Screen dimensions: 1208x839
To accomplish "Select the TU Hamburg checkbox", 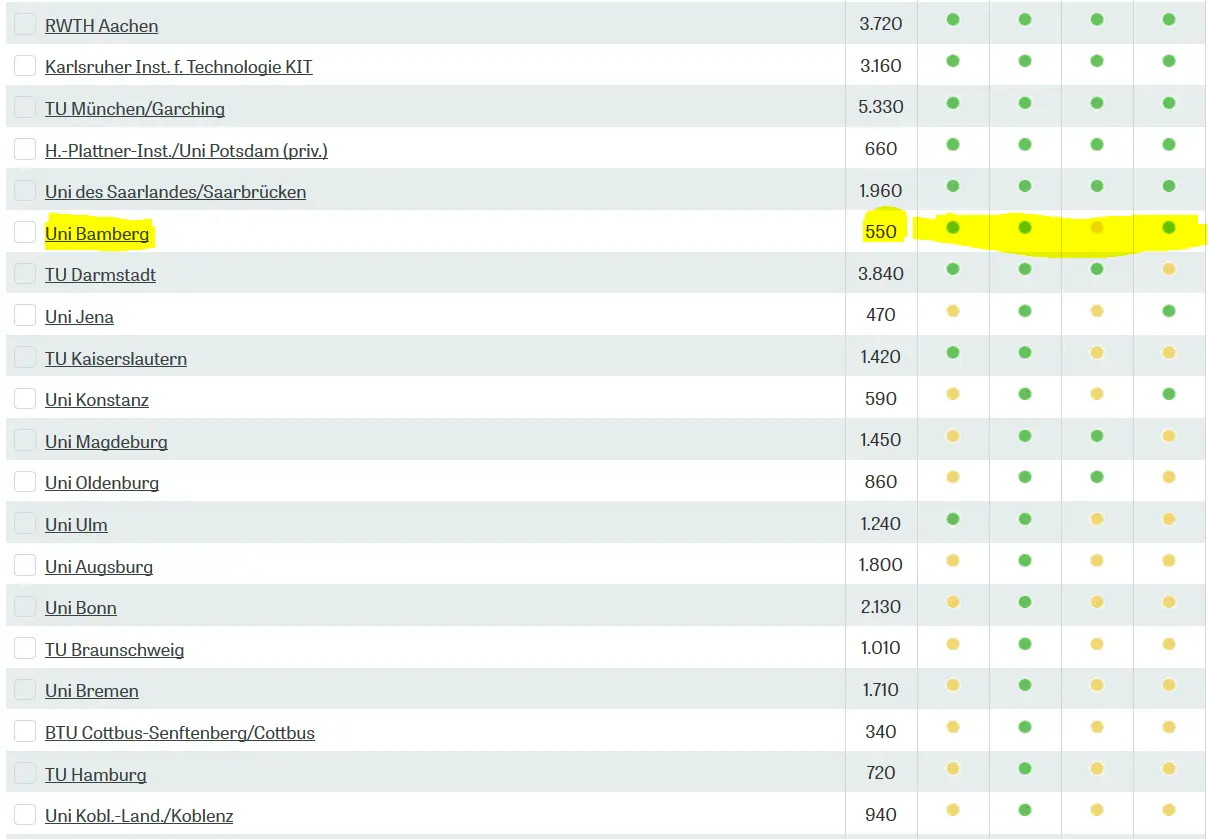I will point(25,773).
